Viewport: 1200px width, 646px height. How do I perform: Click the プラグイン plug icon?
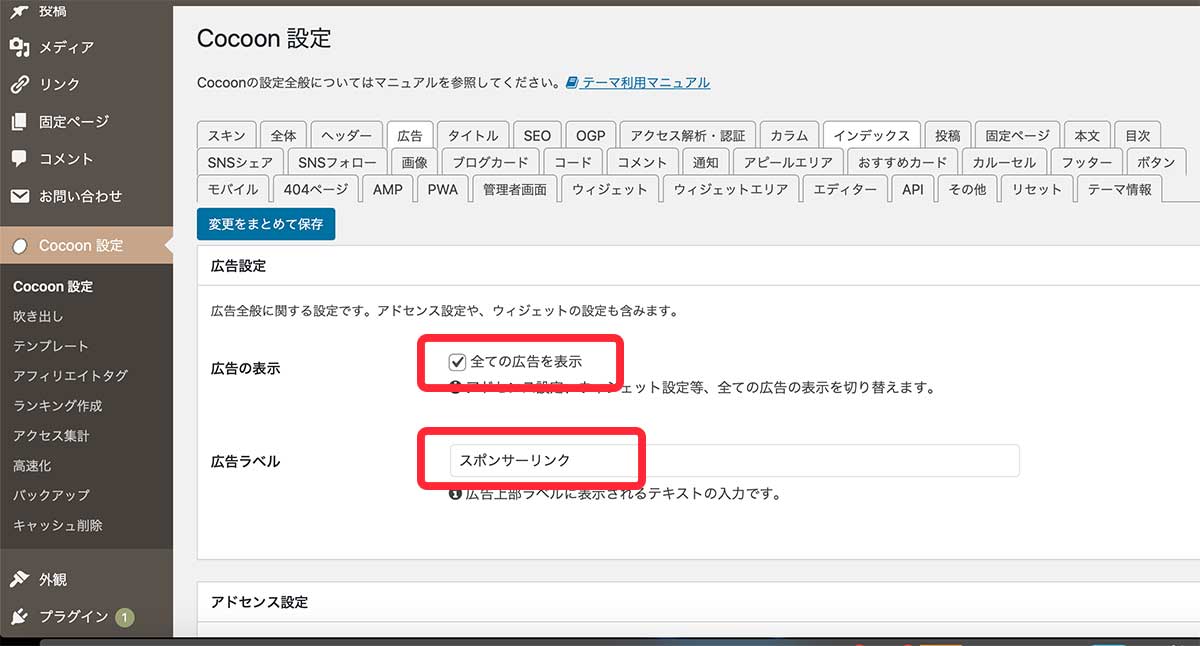click(19, 616)
